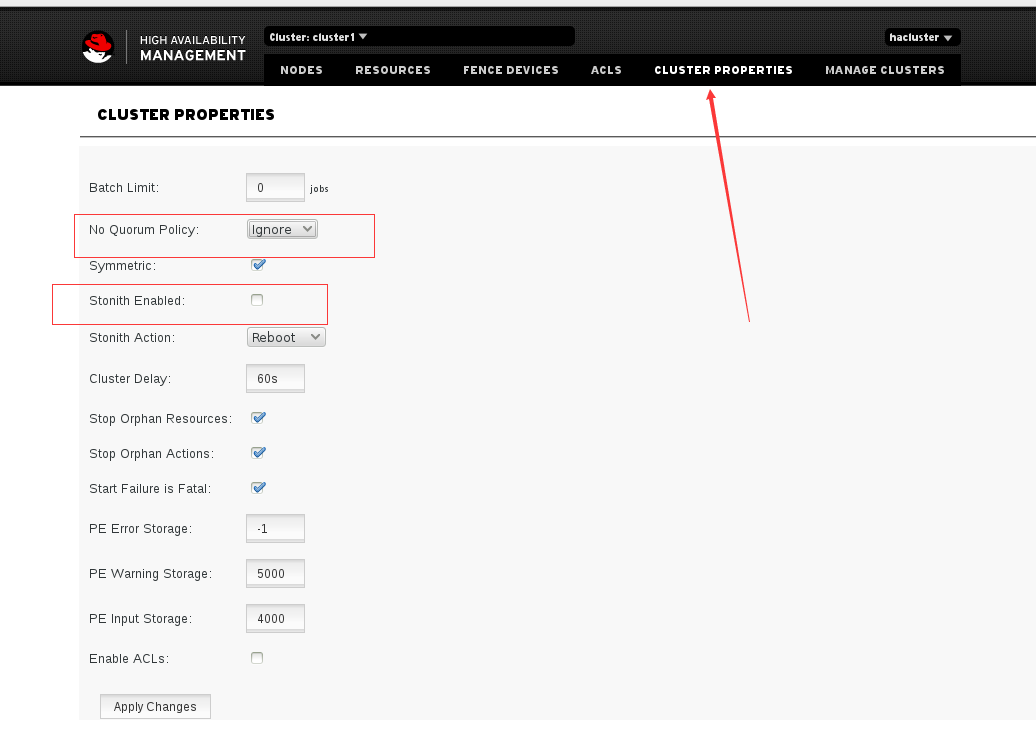Screen dimensions: 1036x743
Task: Focus the PE Error Storage field
Action: click(276, 528)
